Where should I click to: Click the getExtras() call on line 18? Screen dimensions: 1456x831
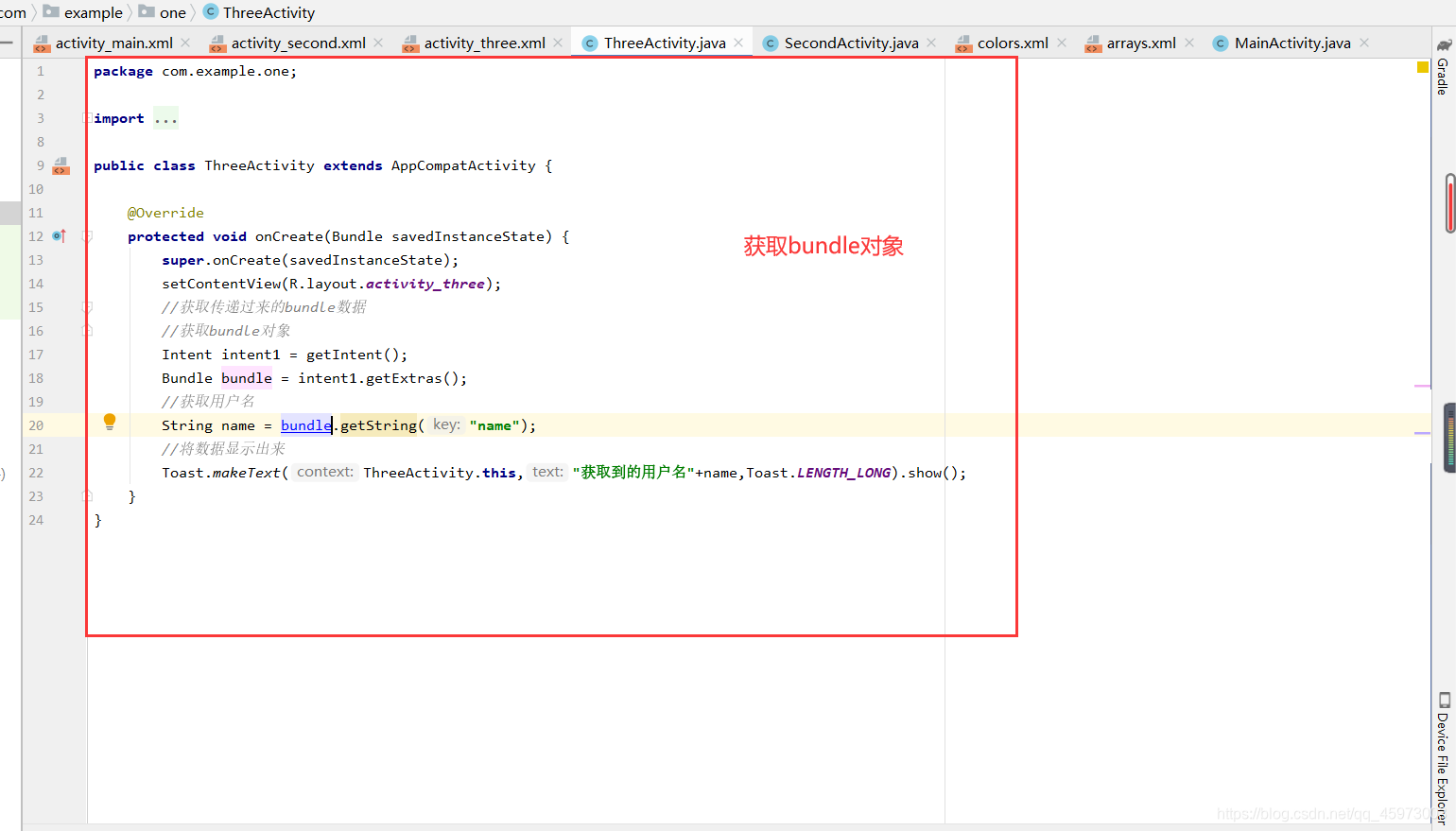point(412,378)
